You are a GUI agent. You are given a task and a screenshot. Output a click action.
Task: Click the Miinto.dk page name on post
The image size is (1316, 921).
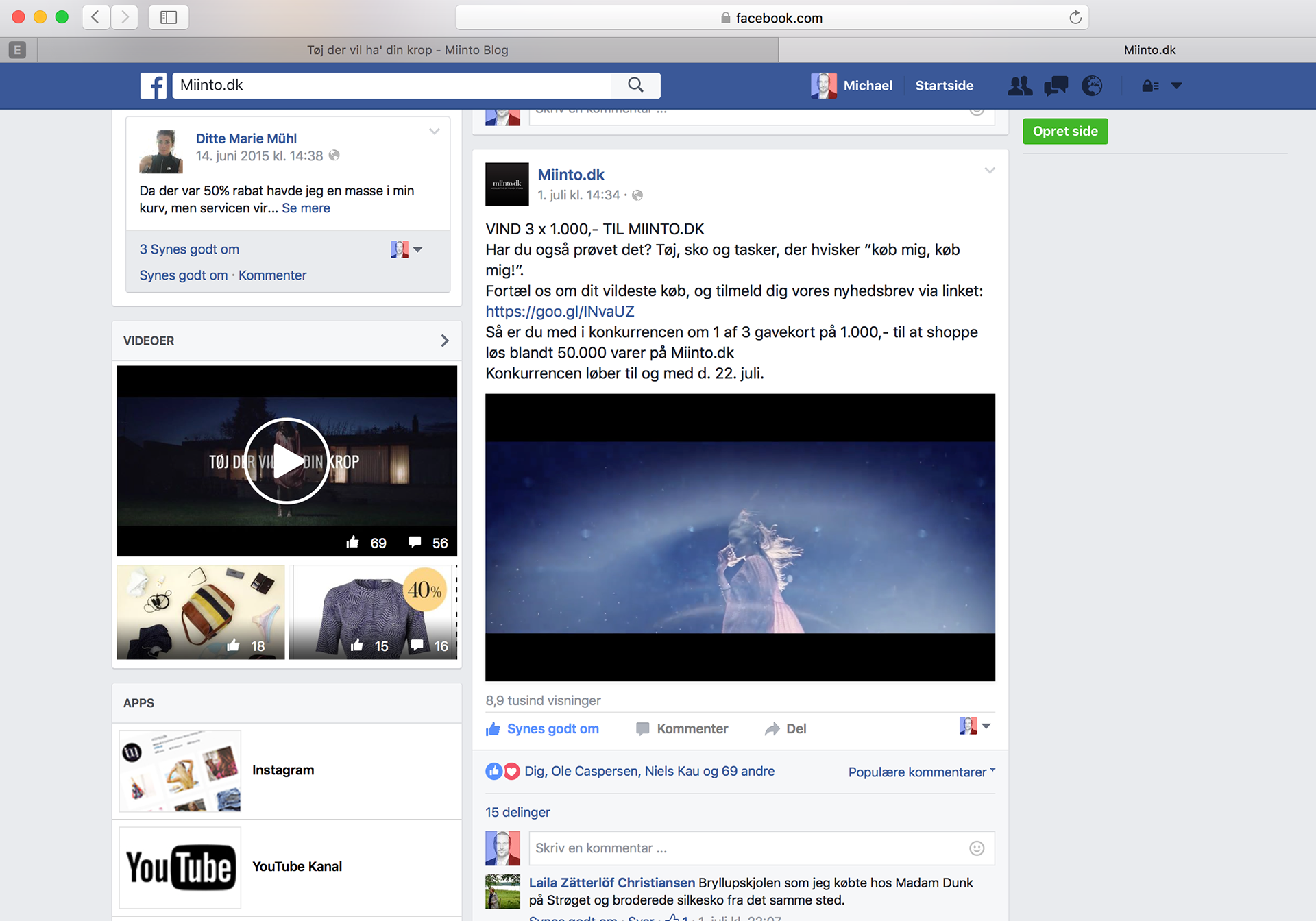click(x=570, y=175)
